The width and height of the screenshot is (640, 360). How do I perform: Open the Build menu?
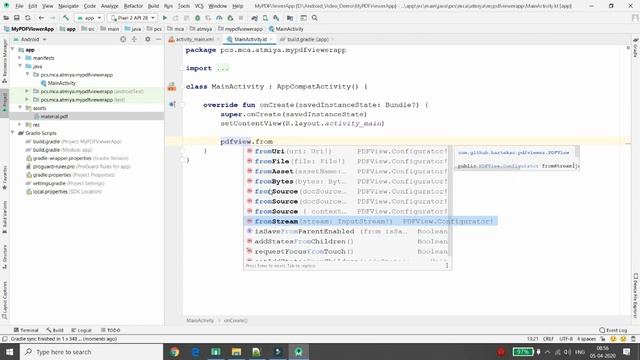click(153, 6)
